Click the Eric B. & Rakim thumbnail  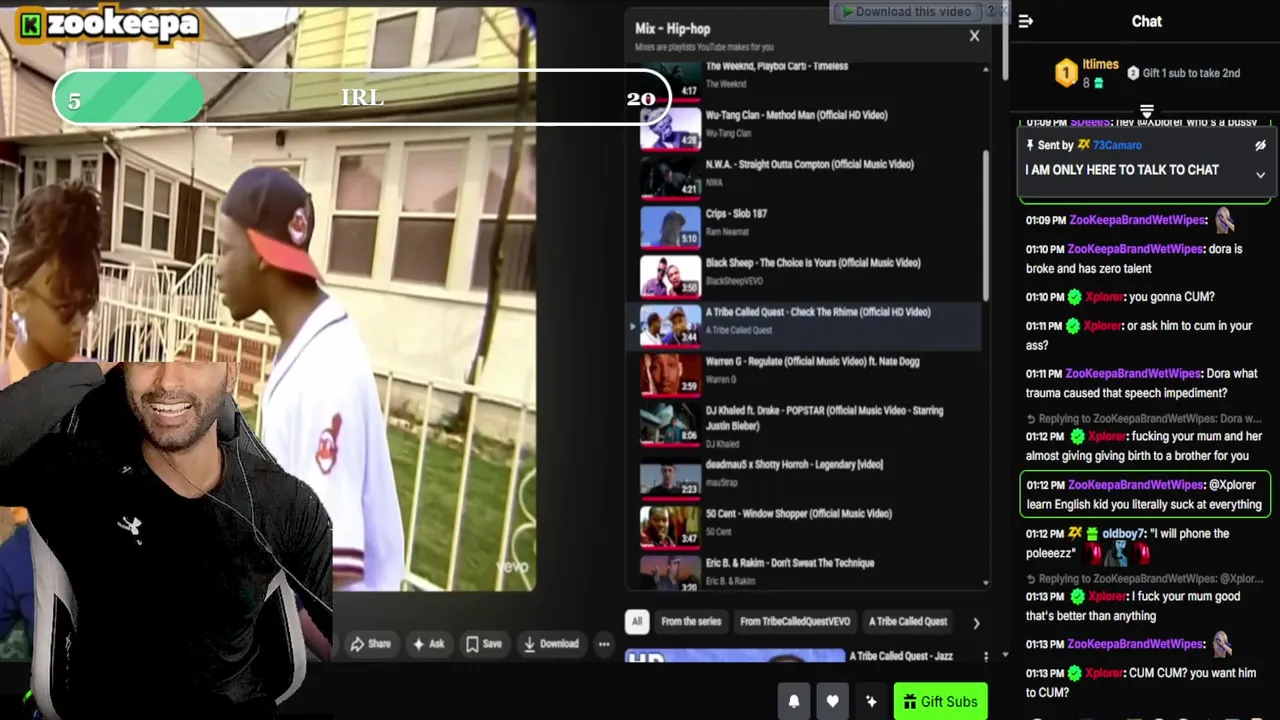[x=670, y=573]
